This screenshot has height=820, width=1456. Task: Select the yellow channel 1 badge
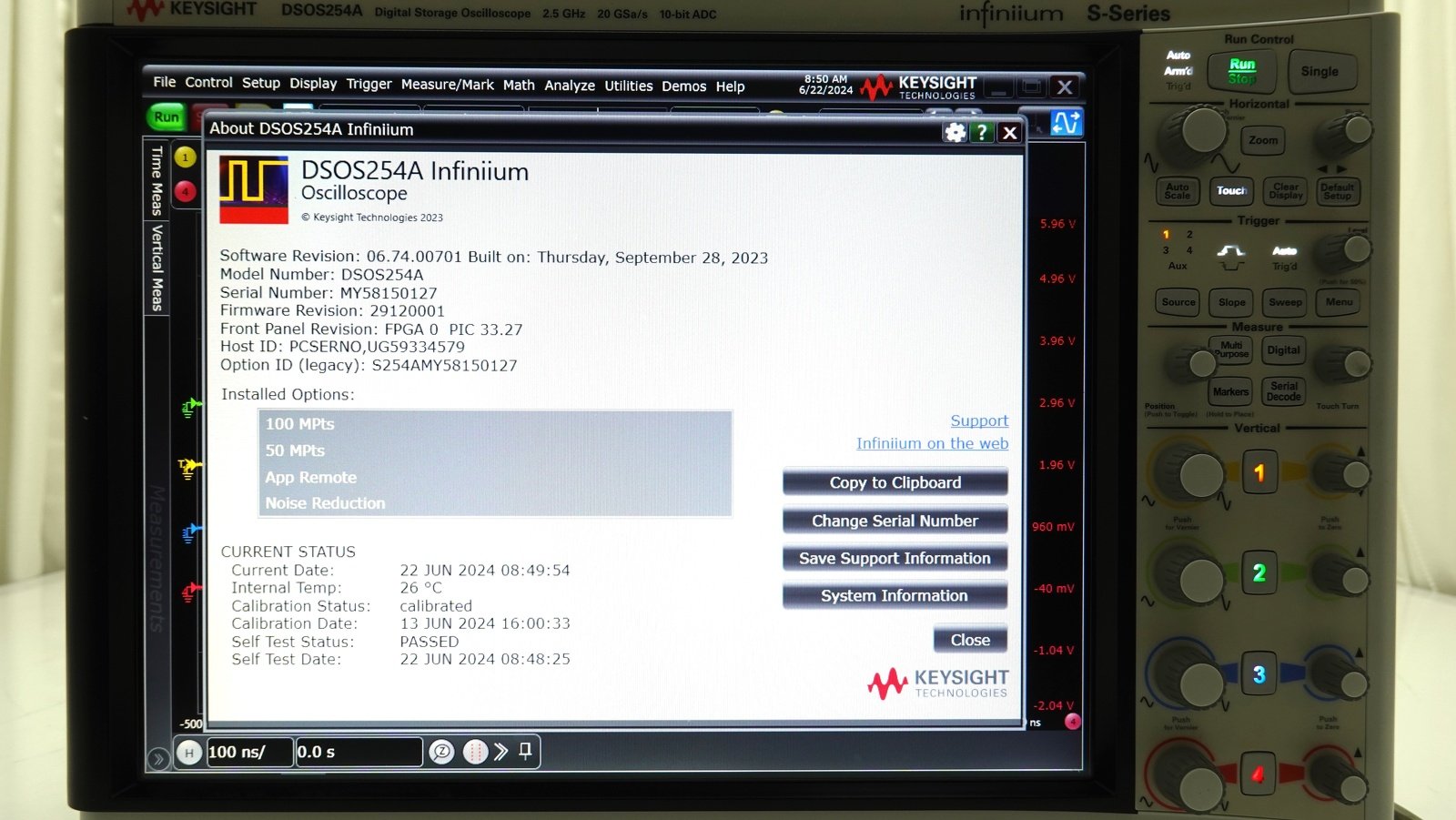(185, 157)
